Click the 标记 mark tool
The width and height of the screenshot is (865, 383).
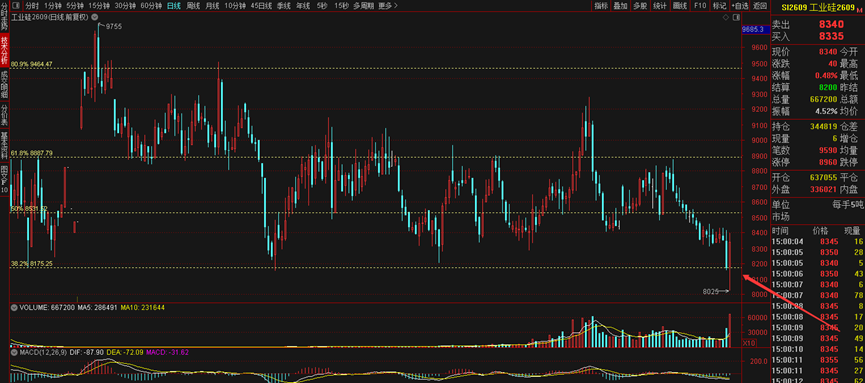719,6
